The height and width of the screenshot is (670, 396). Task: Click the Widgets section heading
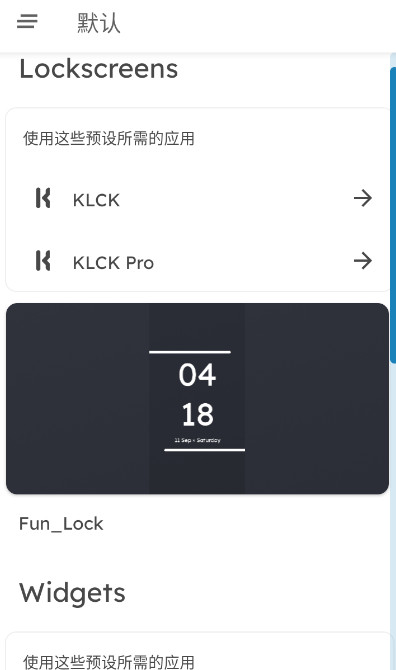pyautogui.click(x=72, y=594)
